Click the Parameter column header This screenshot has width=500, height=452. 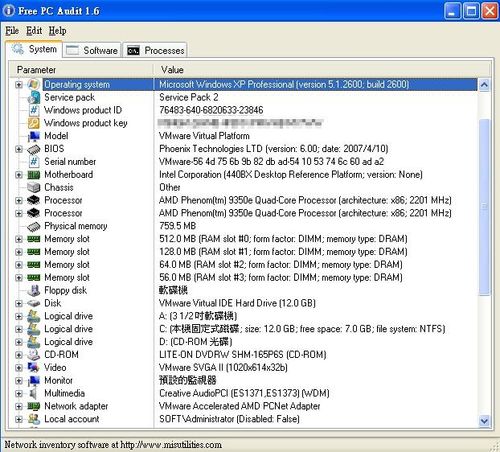pyautogui.click(x=81, y=70)
